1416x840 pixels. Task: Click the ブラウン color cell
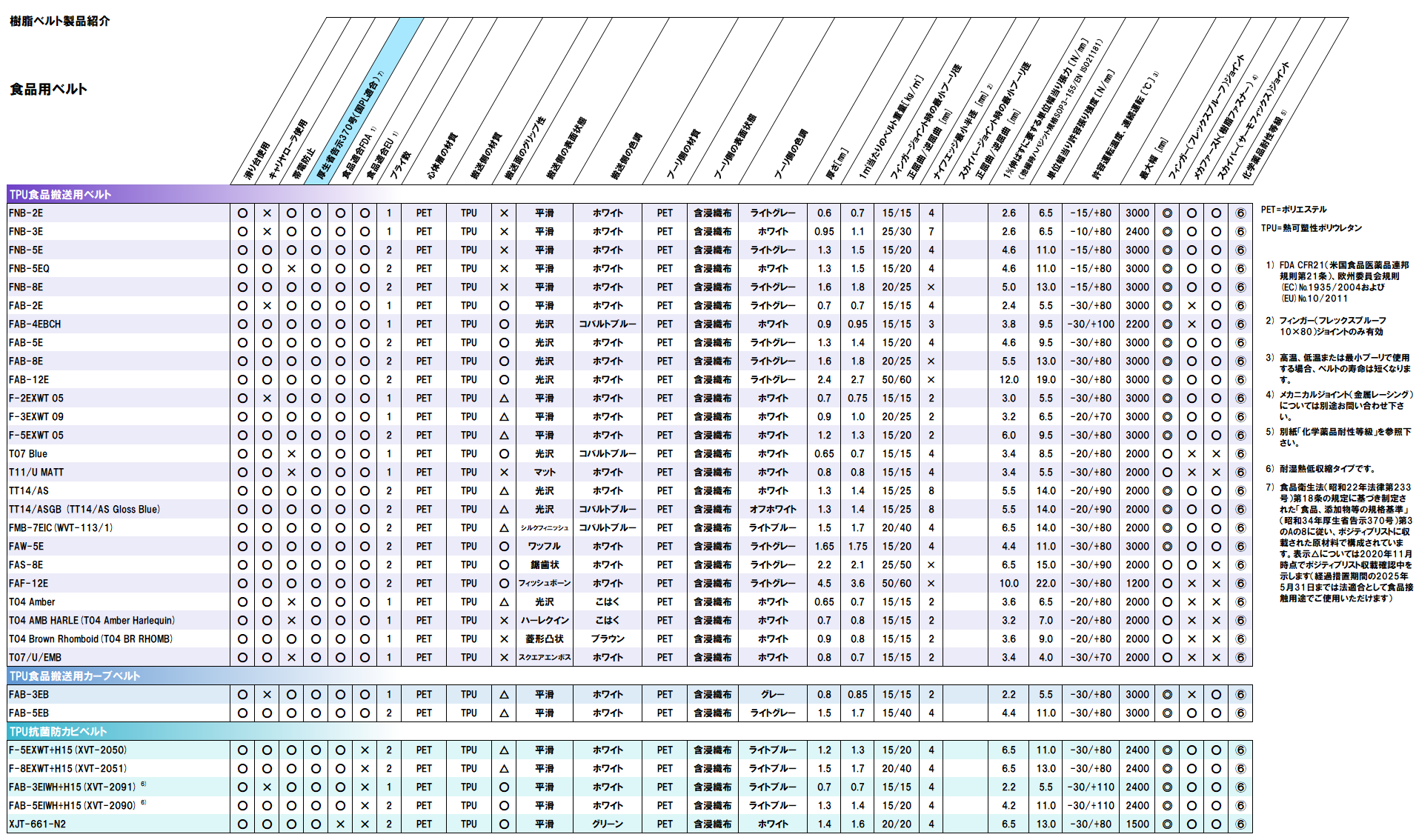tap(608, 639)
